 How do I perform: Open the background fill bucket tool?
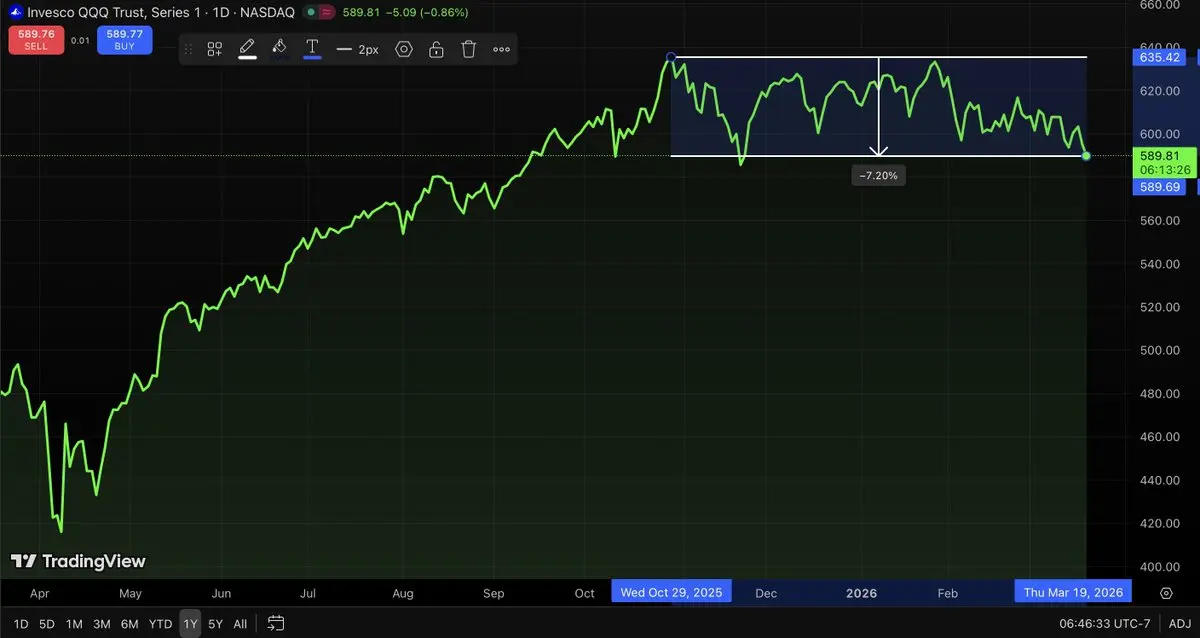point(280,48)
